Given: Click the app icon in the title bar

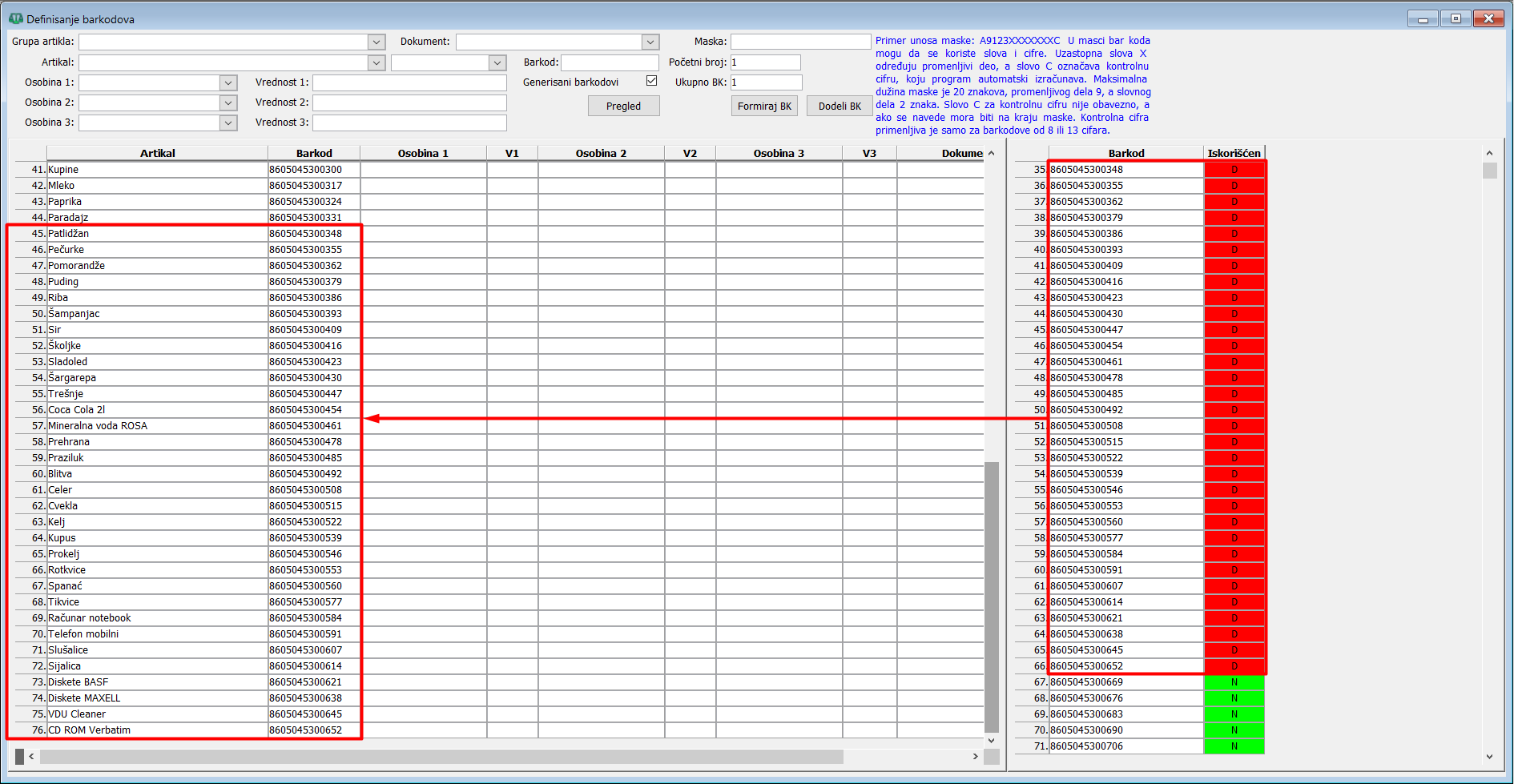Looking at the screenshot, I should (x=15, y=18).
